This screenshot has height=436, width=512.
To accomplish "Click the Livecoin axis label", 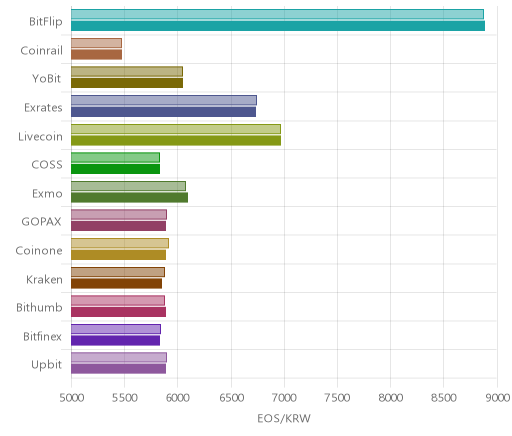I will (40, 136).
